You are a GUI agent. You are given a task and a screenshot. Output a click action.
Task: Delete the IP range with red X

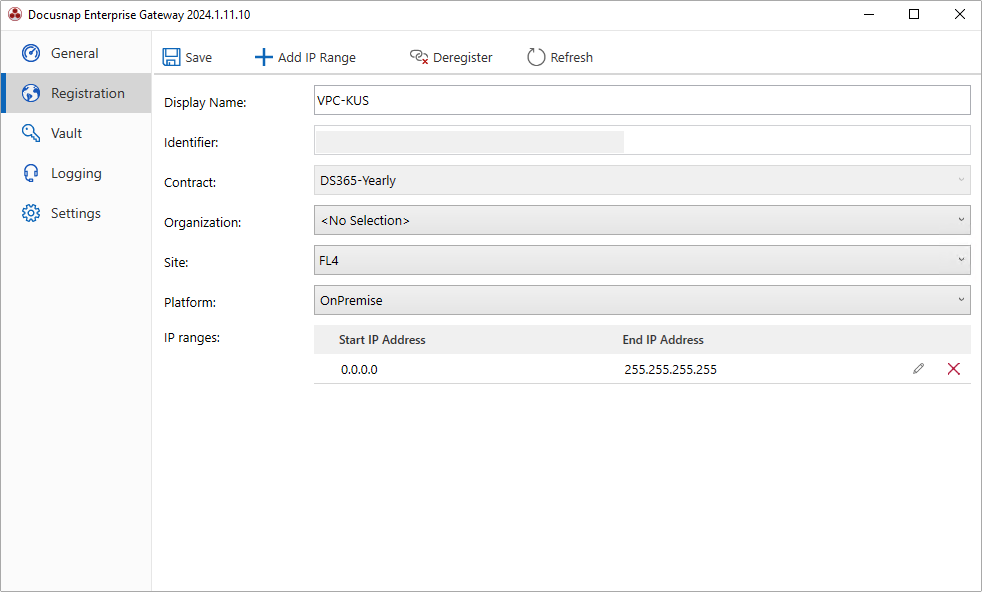pyautogui.click(x=953, y=369)
